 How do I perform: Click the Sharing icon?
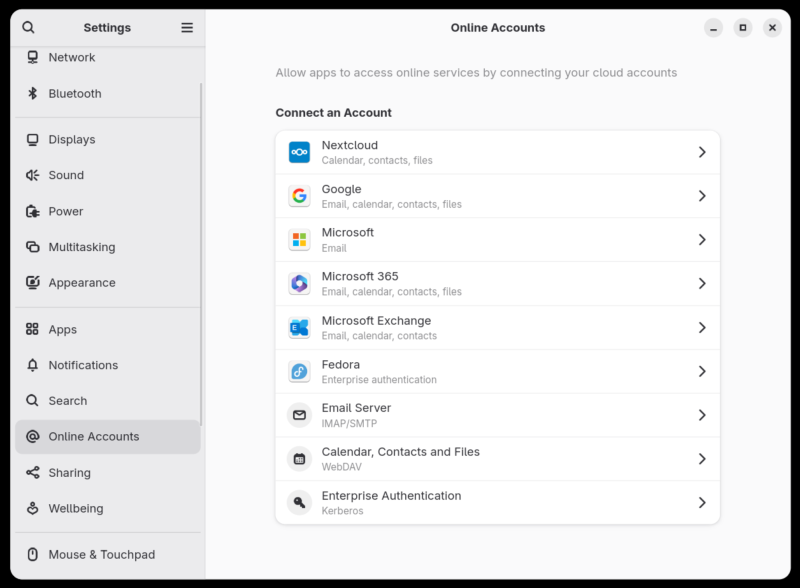coord(33,473)
